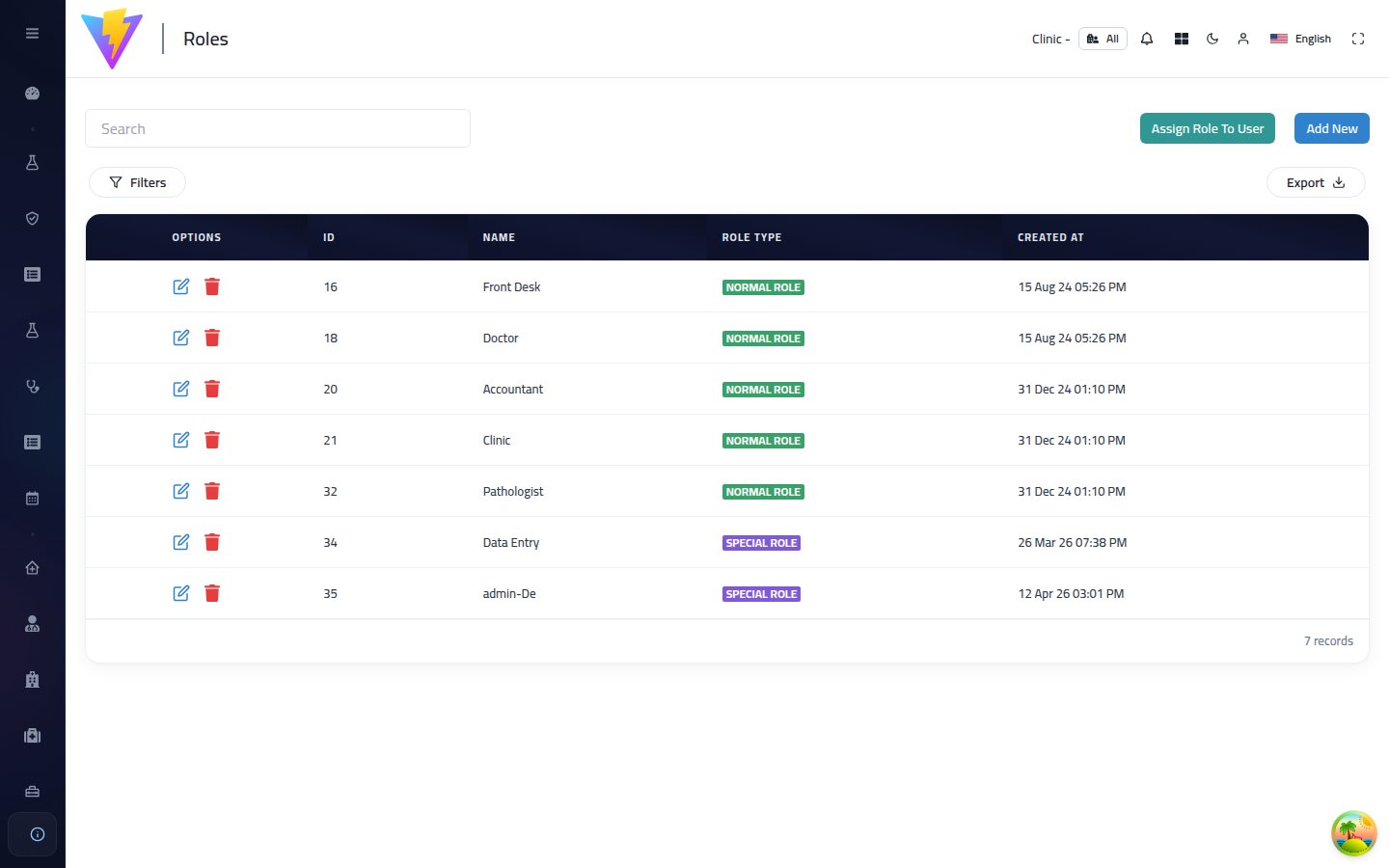1389x868 pixels.
Task: Open the apps grid icon
Action: pos(1182,39)
